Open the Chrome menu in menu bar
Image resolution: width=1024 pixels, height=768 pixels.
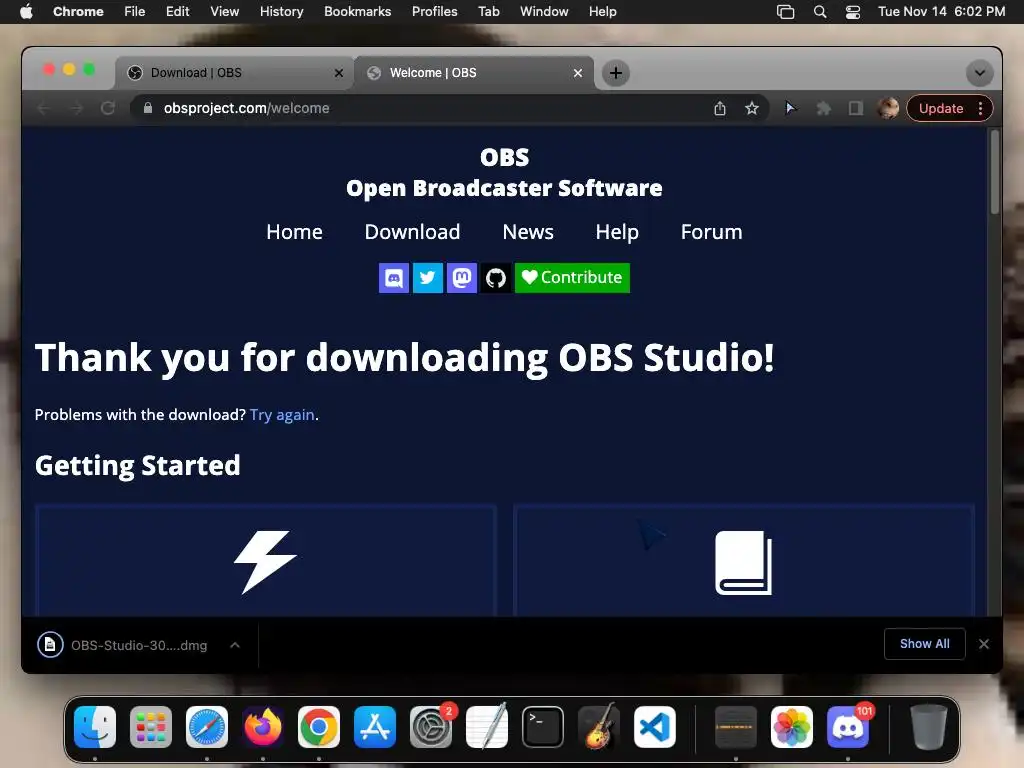point(78,12)
